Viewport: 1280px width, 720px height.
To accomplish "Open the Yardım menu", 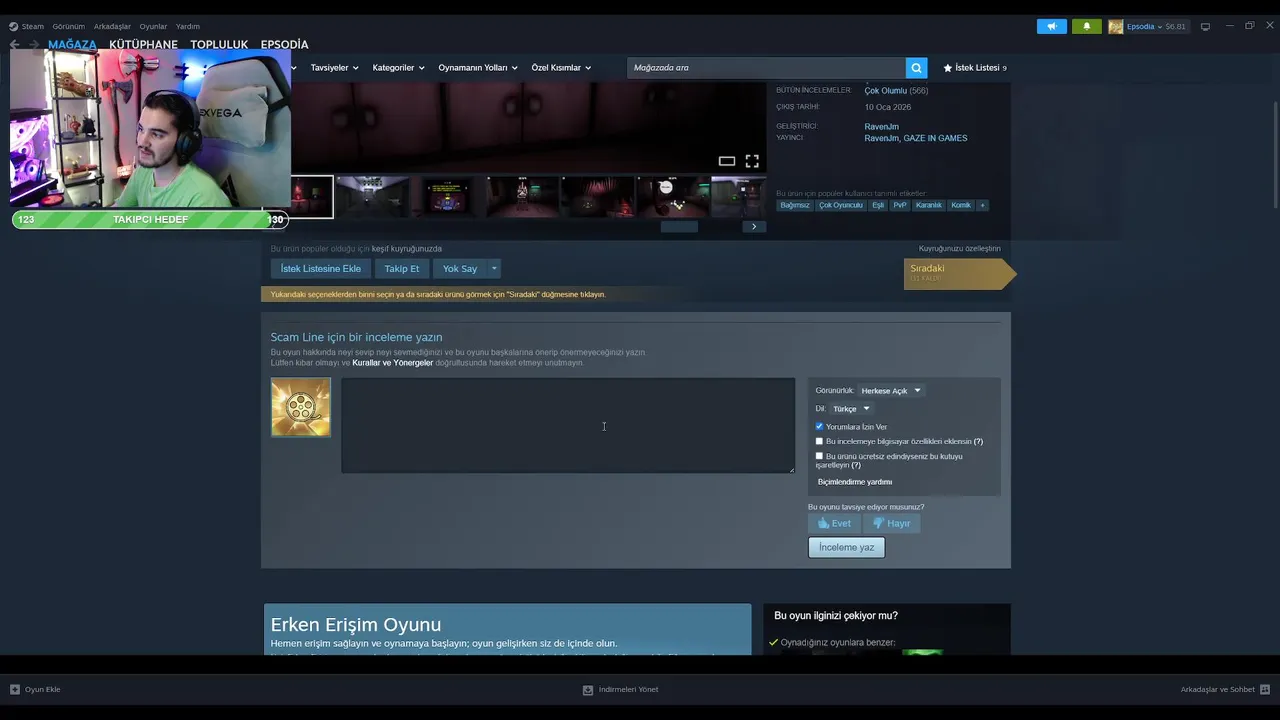I will point(188,26).
